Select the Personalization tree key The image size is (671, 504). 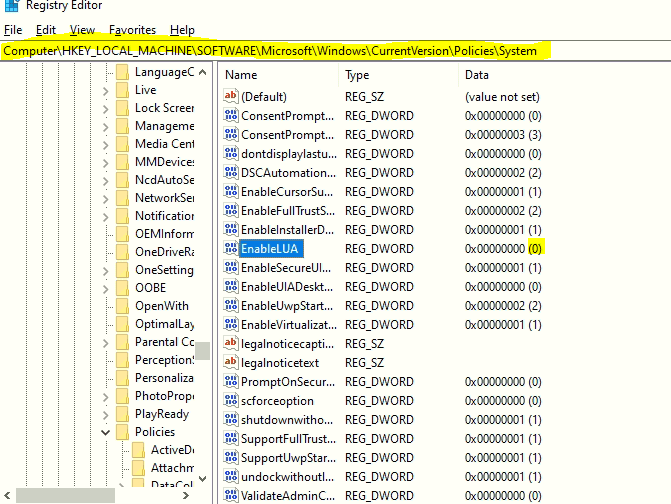click(x=164, y=378)
